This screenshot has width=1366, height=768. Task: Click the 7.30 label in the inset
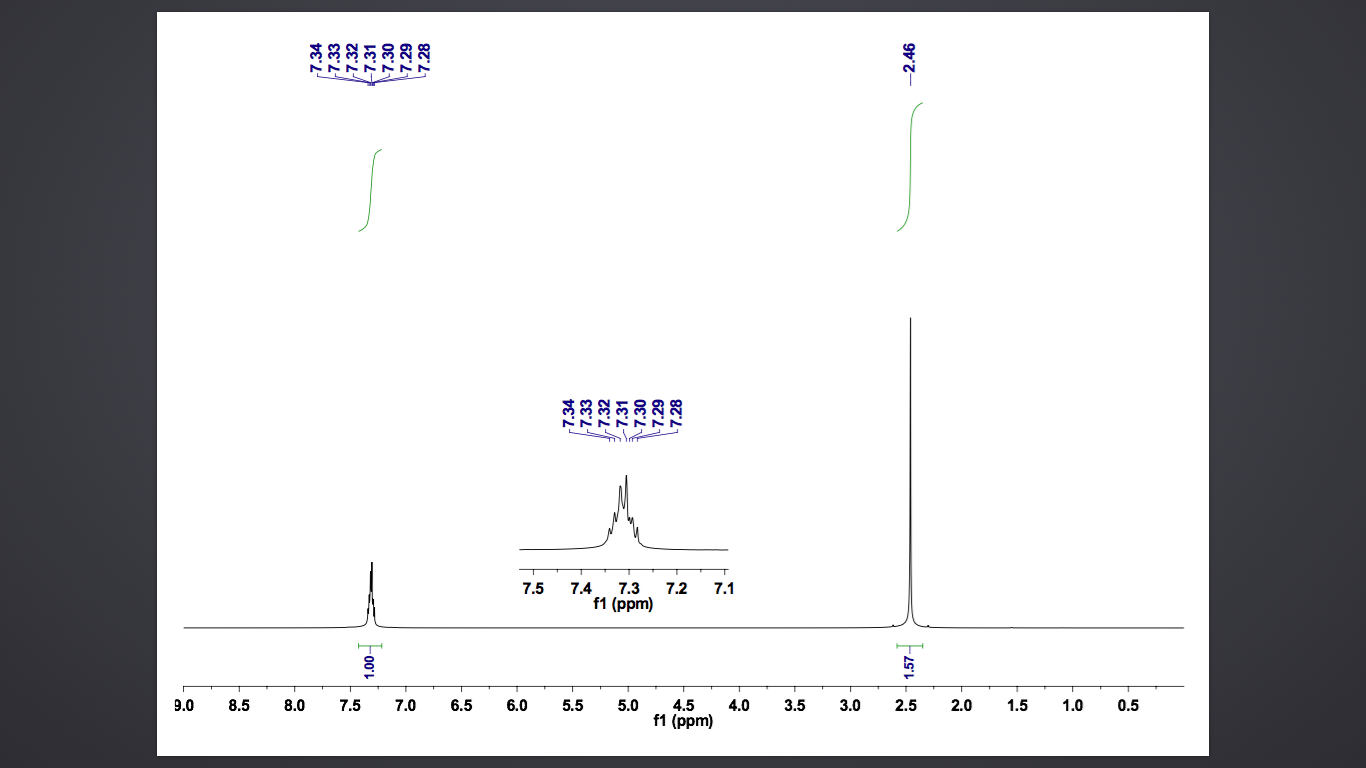click(x=639, y=413)
